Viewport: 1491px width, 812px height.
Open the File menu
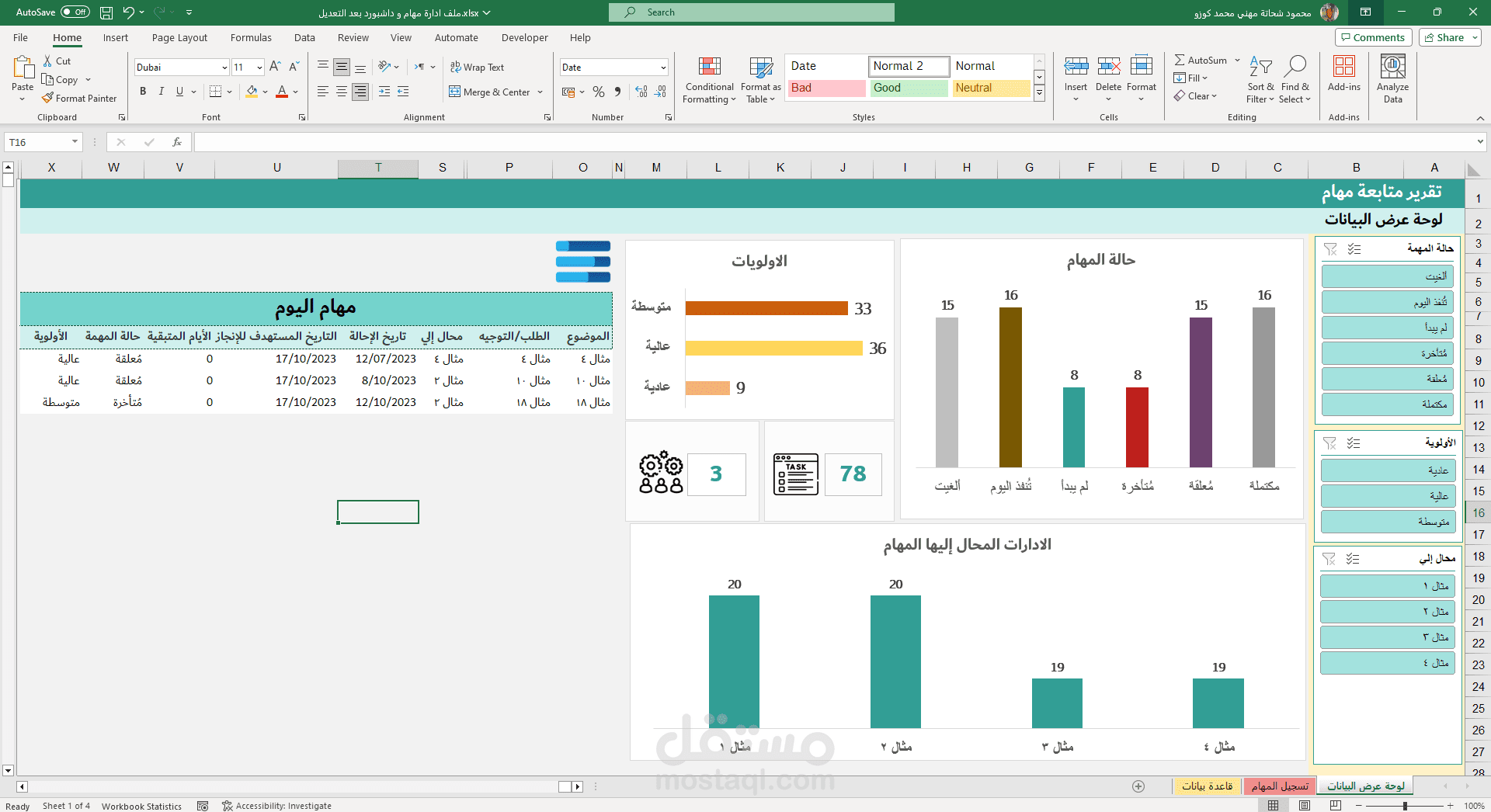(x=20, y=37)
